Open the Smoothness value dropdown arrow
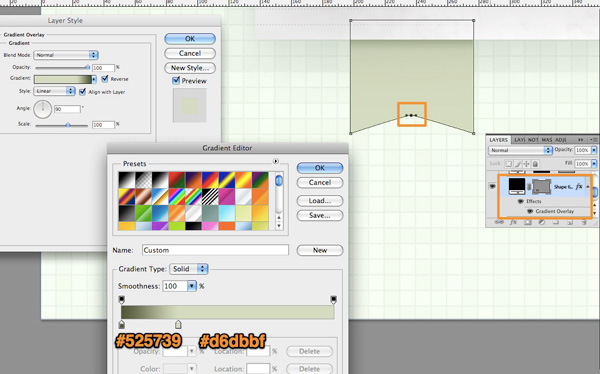 (192, 286)
